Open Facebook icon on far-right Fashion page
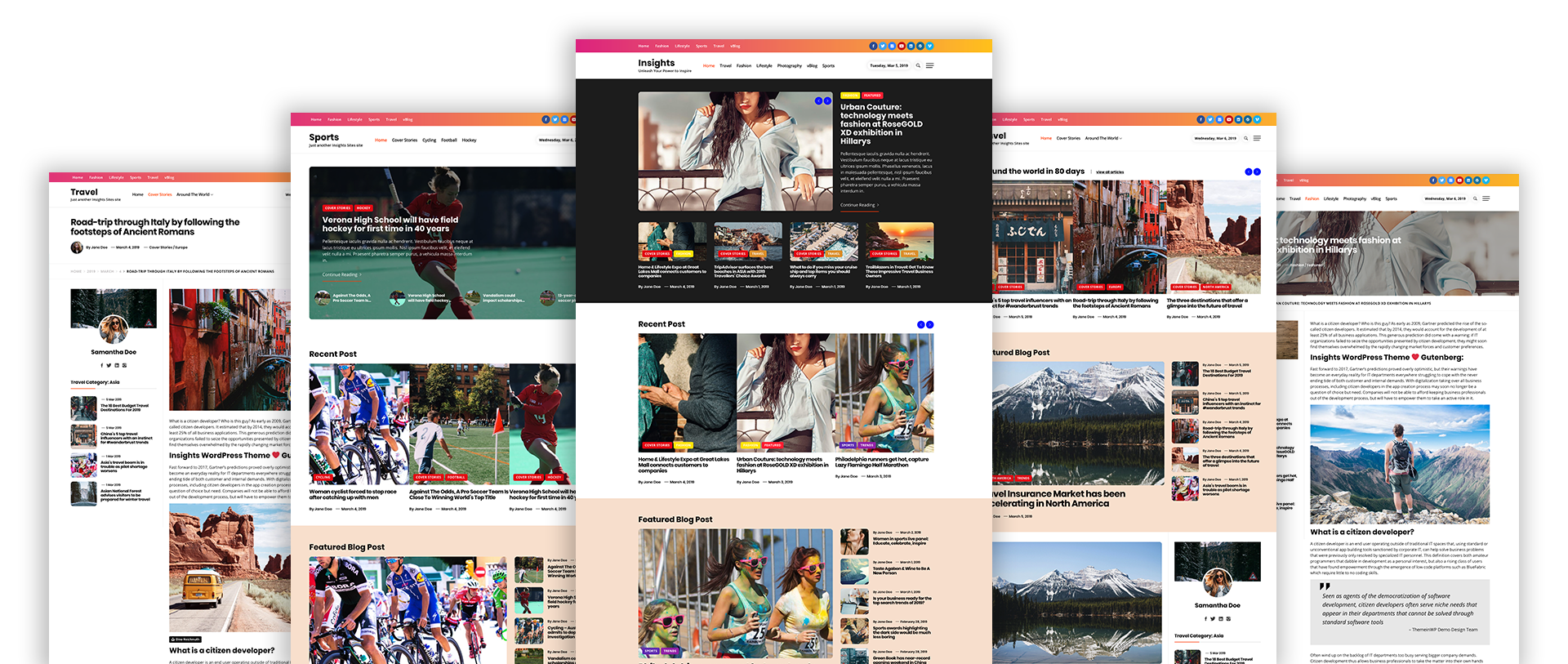1568x664 pixels. coord(1433,180)
